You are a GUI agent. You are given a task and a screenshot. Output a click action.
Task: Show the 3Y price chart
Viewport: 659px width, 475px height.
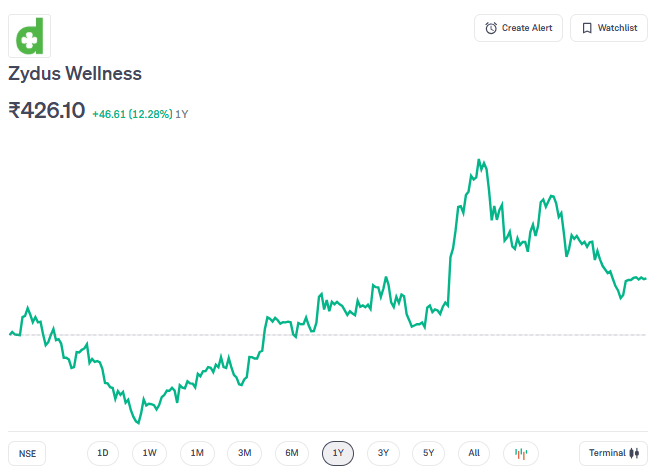click(383, 453)
